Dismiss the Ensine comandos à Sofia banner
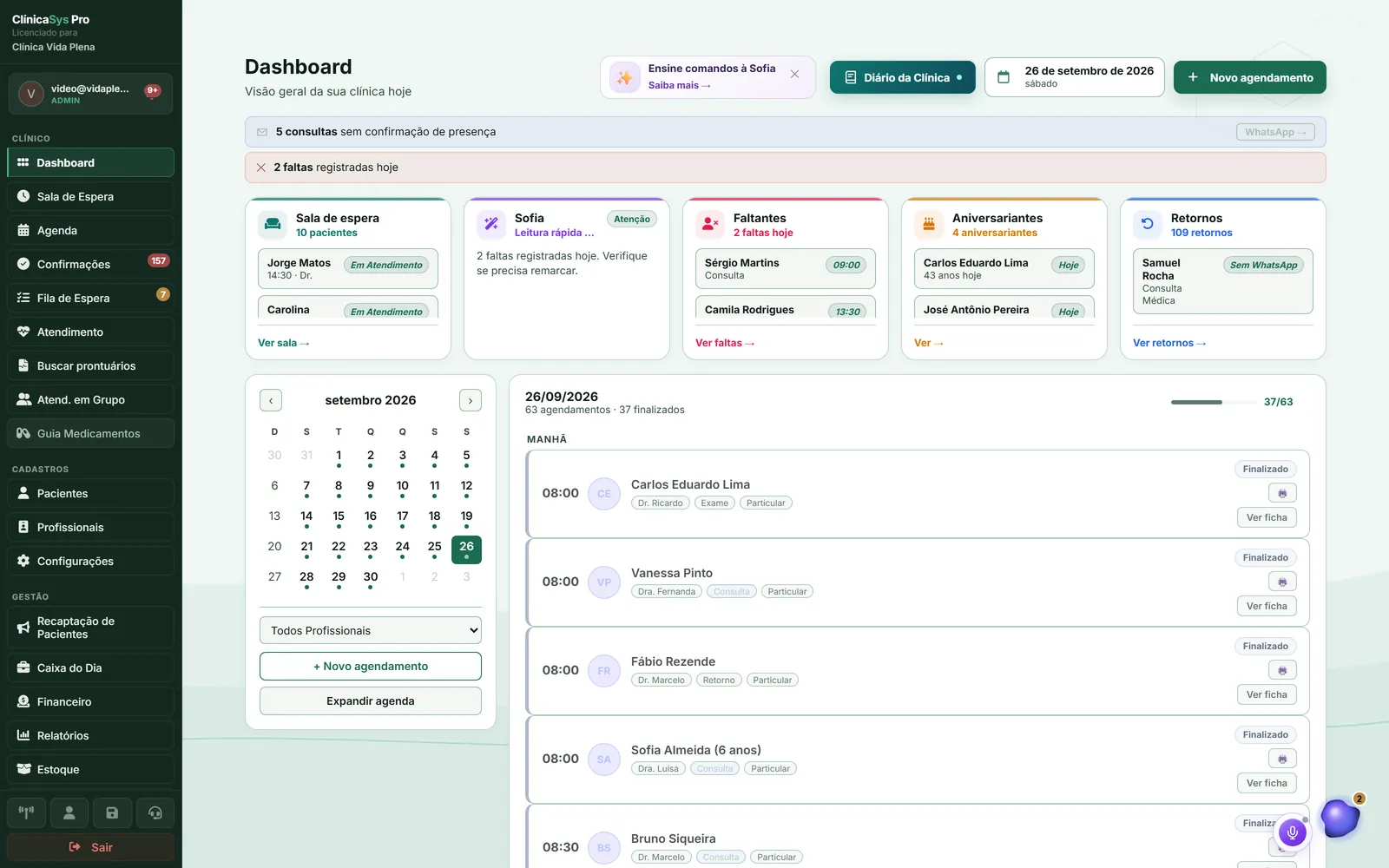 (x=794, y=75)
